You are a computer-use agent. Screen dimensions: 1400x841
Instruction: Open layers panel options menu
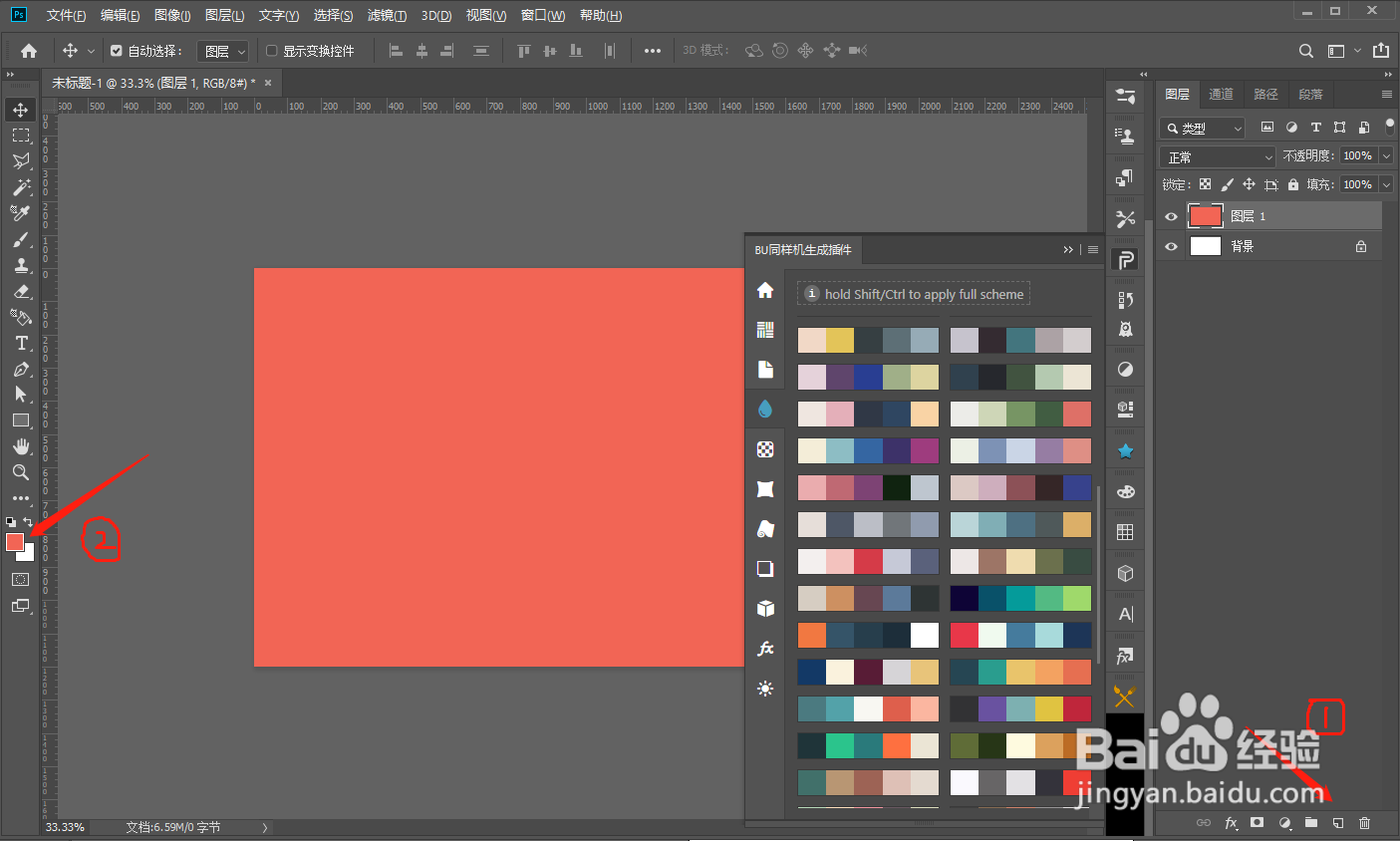pyautogui.click(x=1386, y=94)
